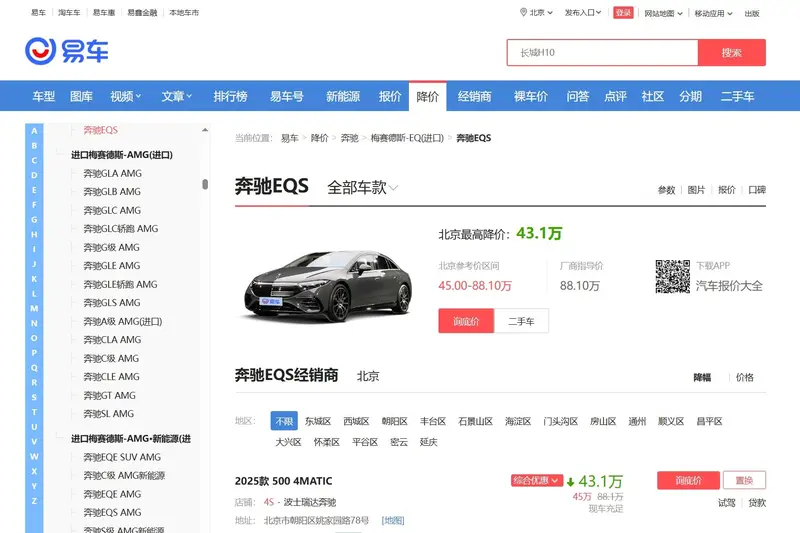Click letter M in the alphabet index

coord(34,309)
